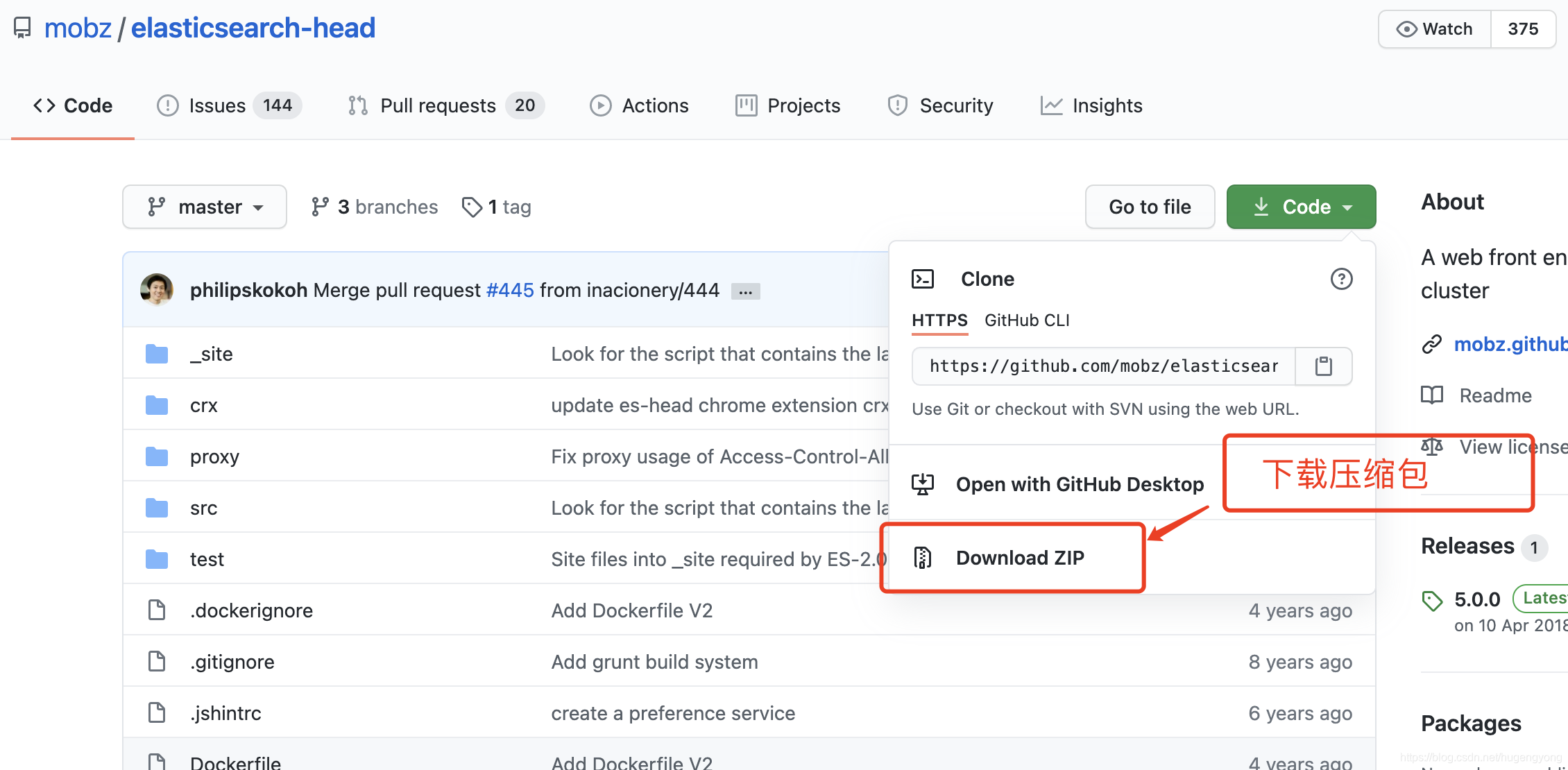
Task: Click the tag icon next to 1 tag
Action: tap(472, 207)
